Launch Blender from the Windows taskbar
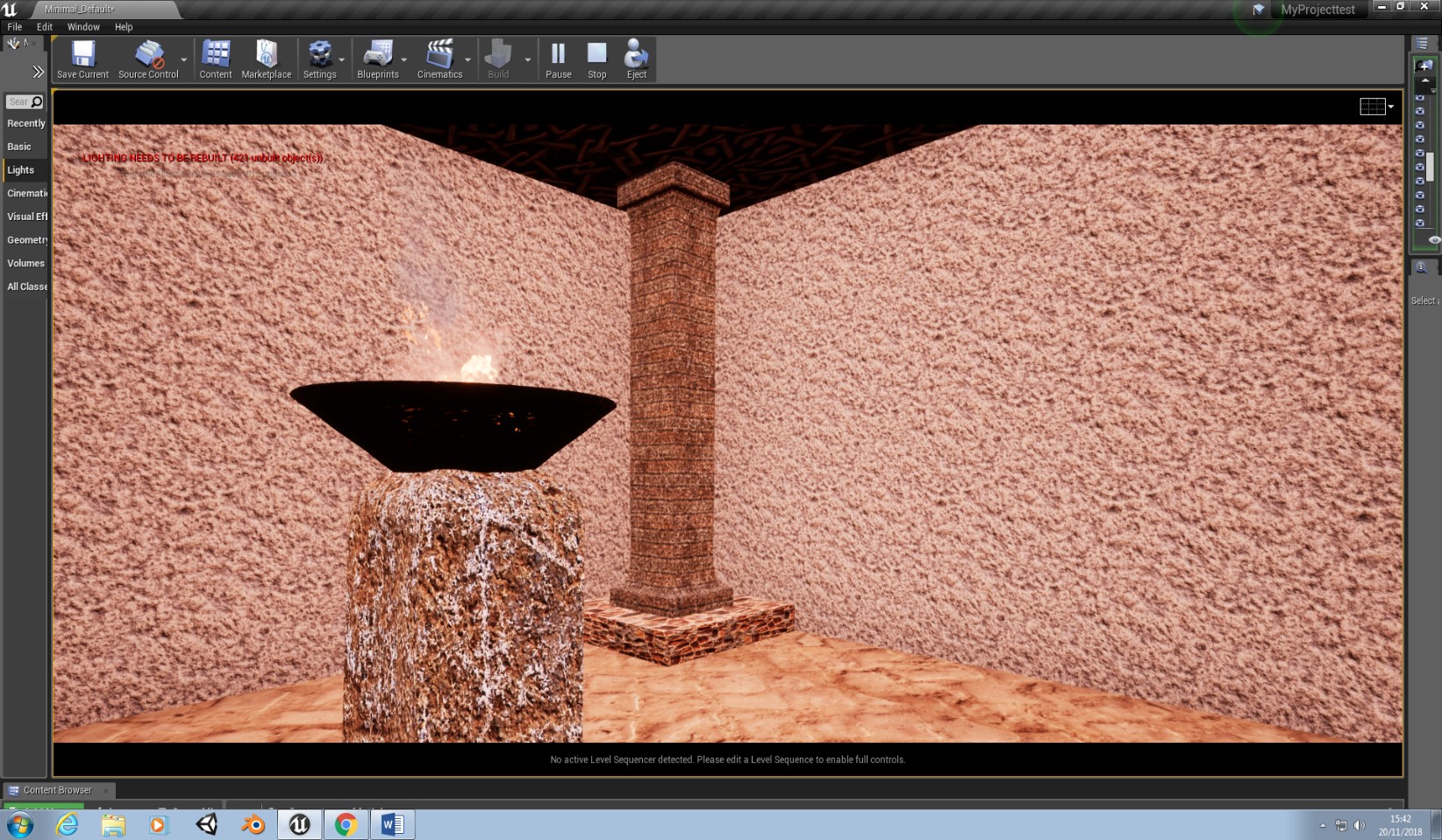Image resolution: width=1442 pixels, height=840 pixels. (253, 824)
